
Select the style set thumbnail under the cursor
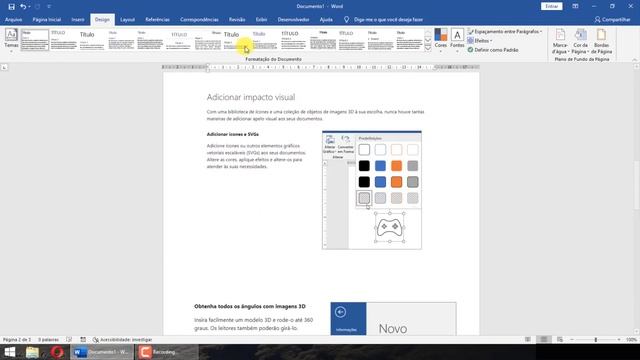click(x=237, y=40)
